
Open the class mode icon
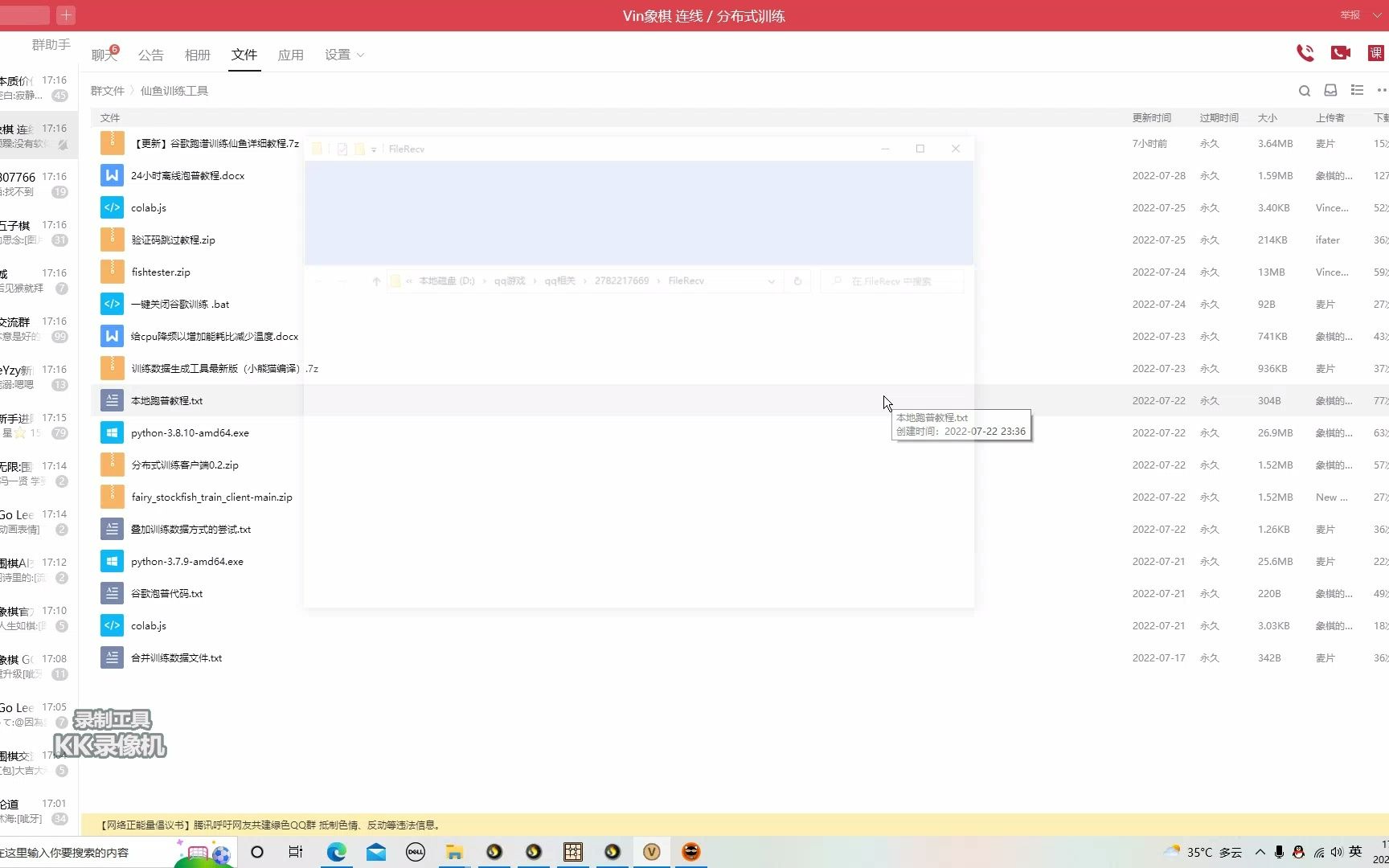(x=1376, y=53)
